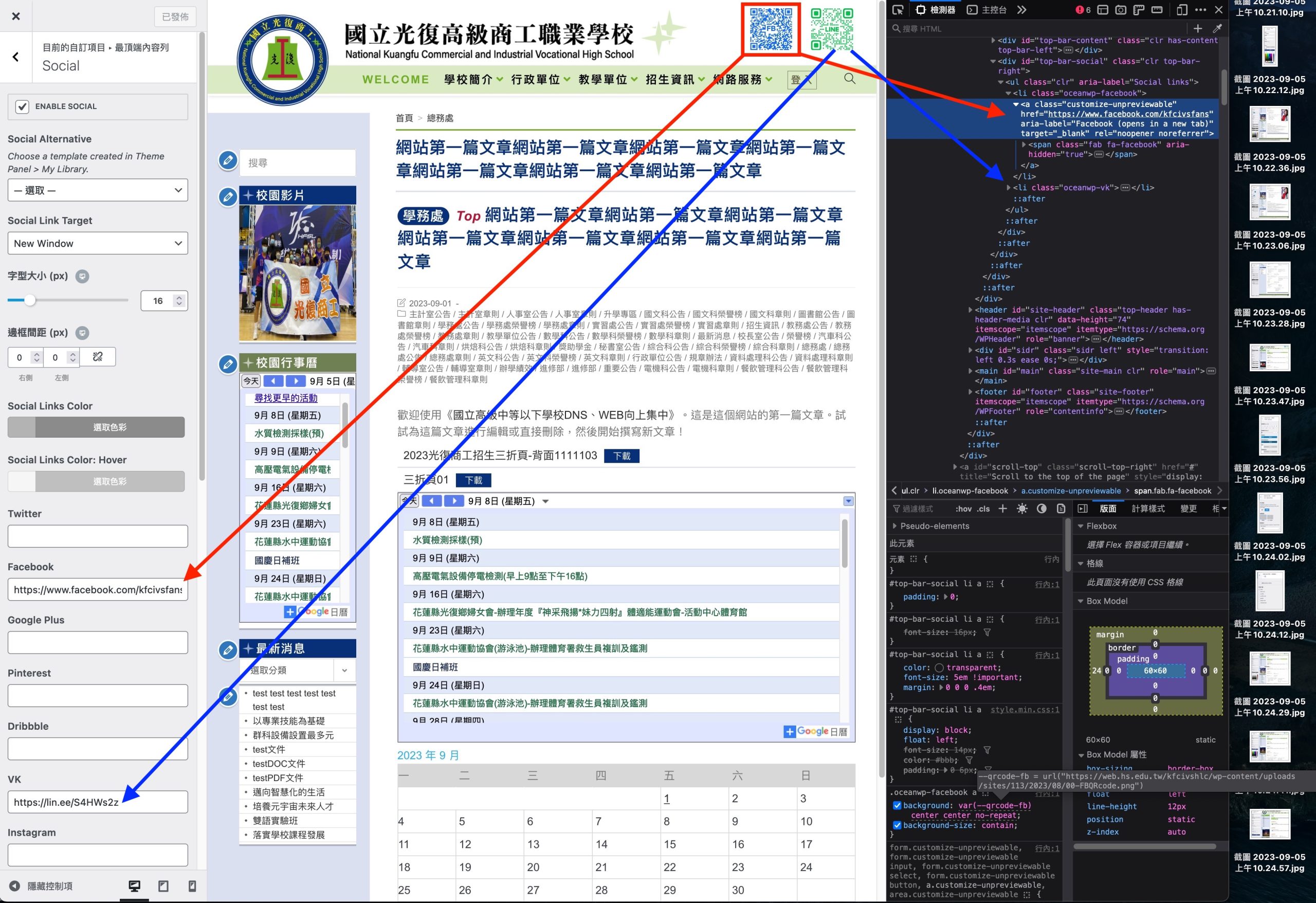Open the 選取分類 category dropdown
The image size is (1316, 903).
pyautogui.click(x=297, y=671)
